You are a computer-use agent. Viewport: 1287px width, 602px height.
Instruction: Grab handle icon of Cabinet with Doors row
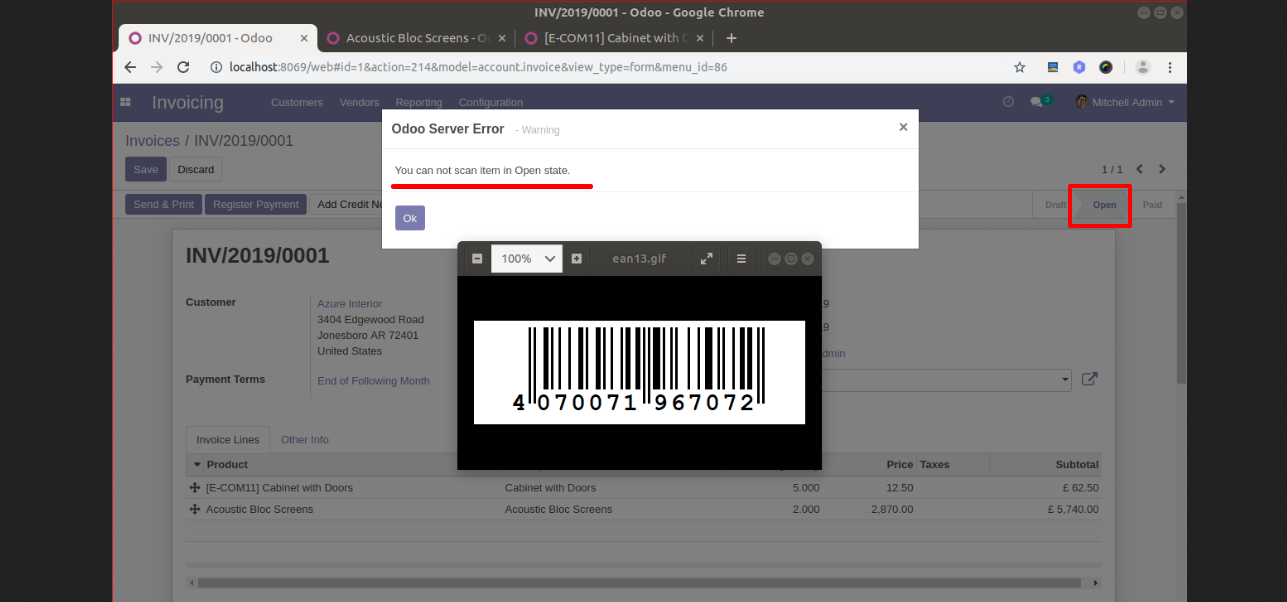195,488
